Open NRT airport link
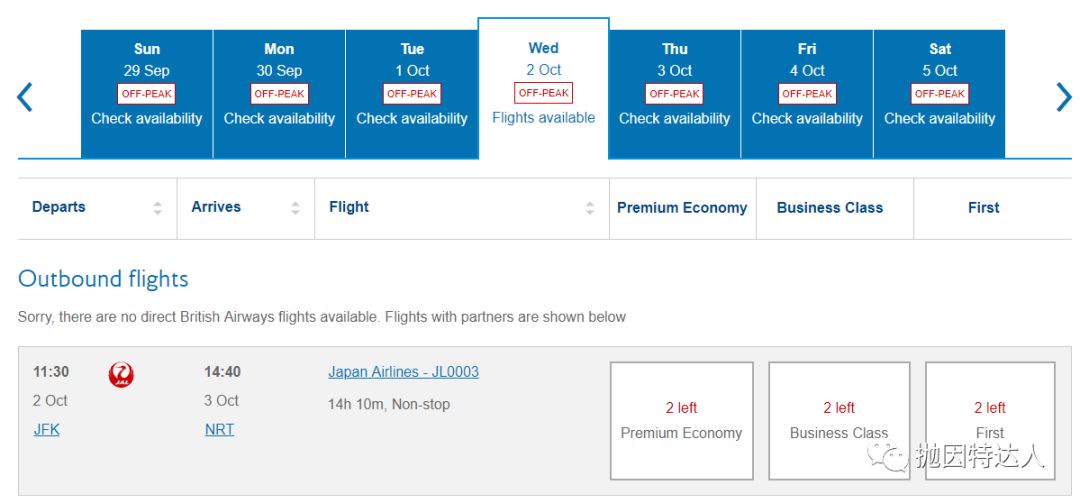Screen dimensions: 1080x503 [219, 430]
